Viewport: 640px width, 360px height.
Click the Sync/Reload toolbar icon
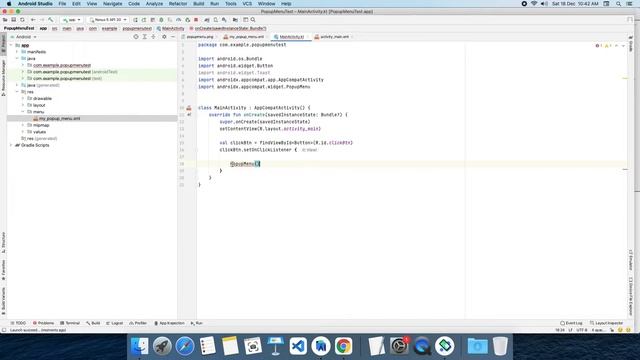22,20
